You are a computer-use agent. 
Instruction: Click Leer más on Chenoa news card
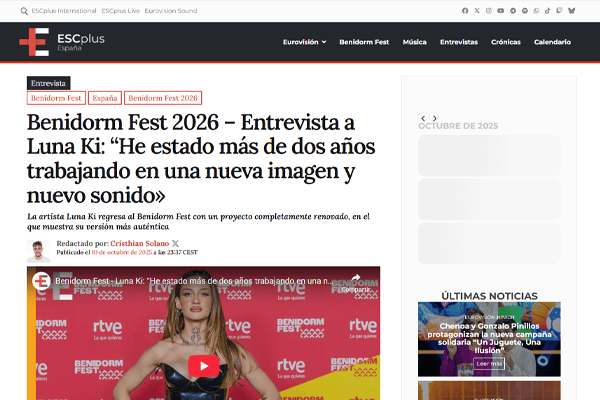click(489, 364)
